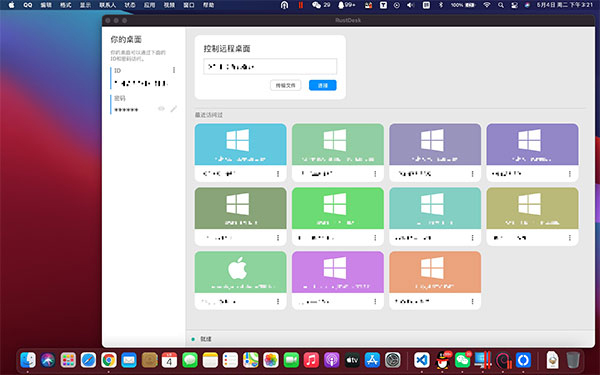Open Reminders from the Dock
Viewport: 600px width, 375px height.
[230, 360]
